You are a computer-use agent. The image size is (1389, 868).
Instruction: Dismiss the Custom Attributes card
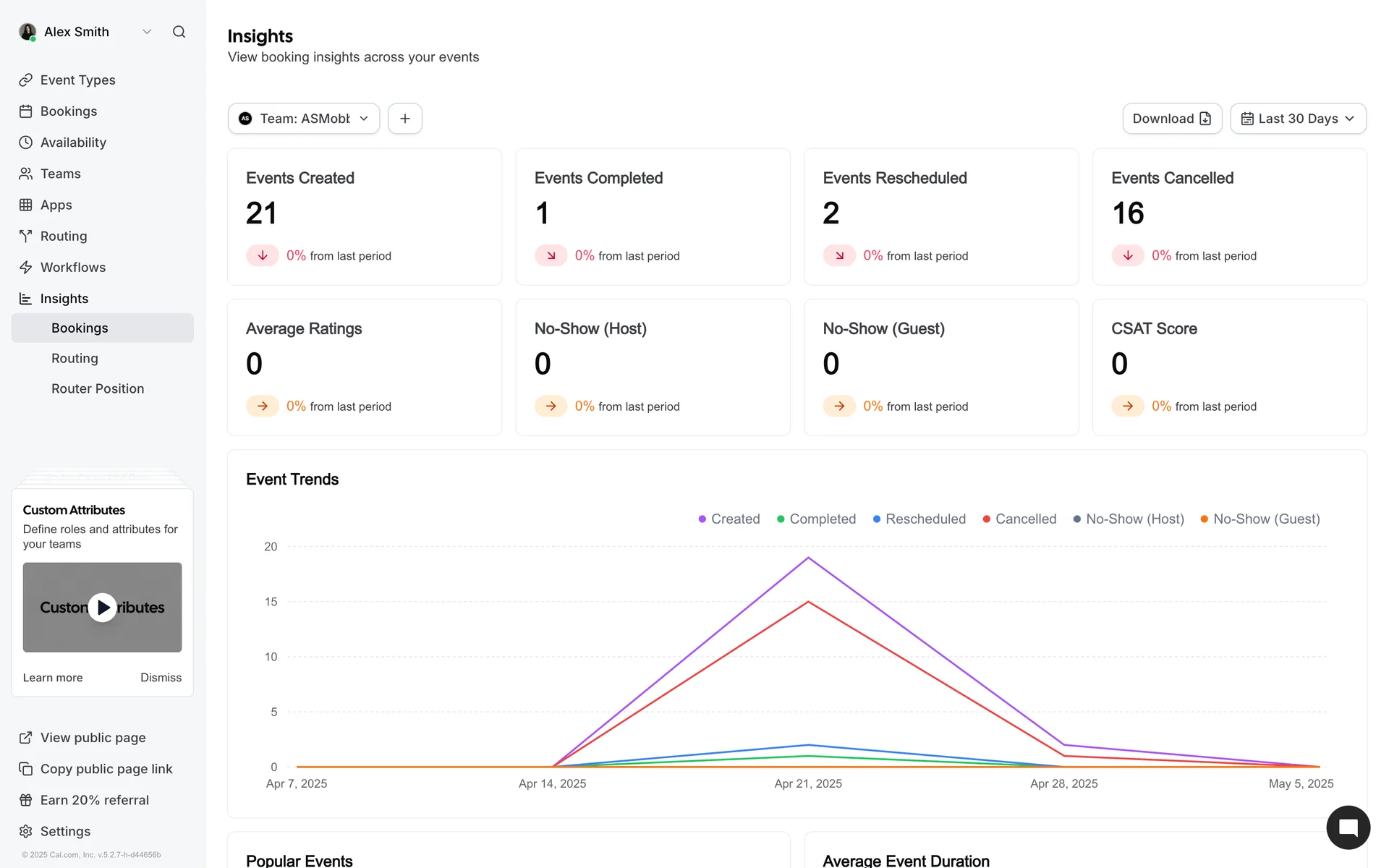tap(161, 678)
